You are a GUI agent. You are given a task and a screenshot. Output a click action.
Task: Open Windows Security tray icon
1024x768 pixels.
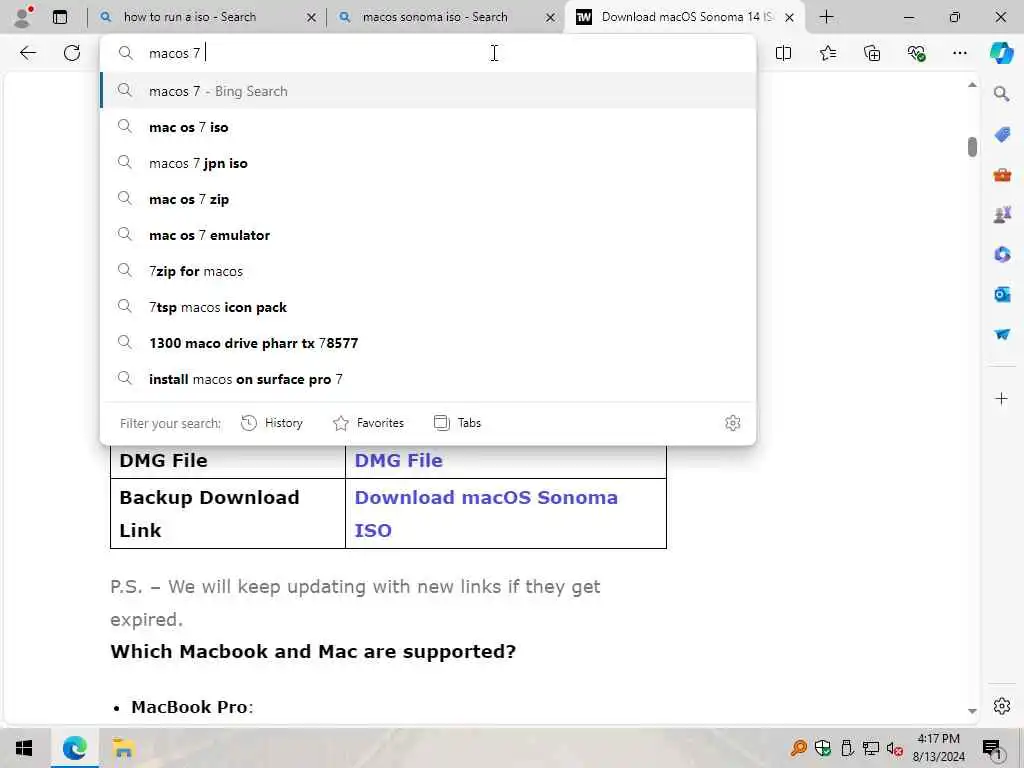point(822,748)
